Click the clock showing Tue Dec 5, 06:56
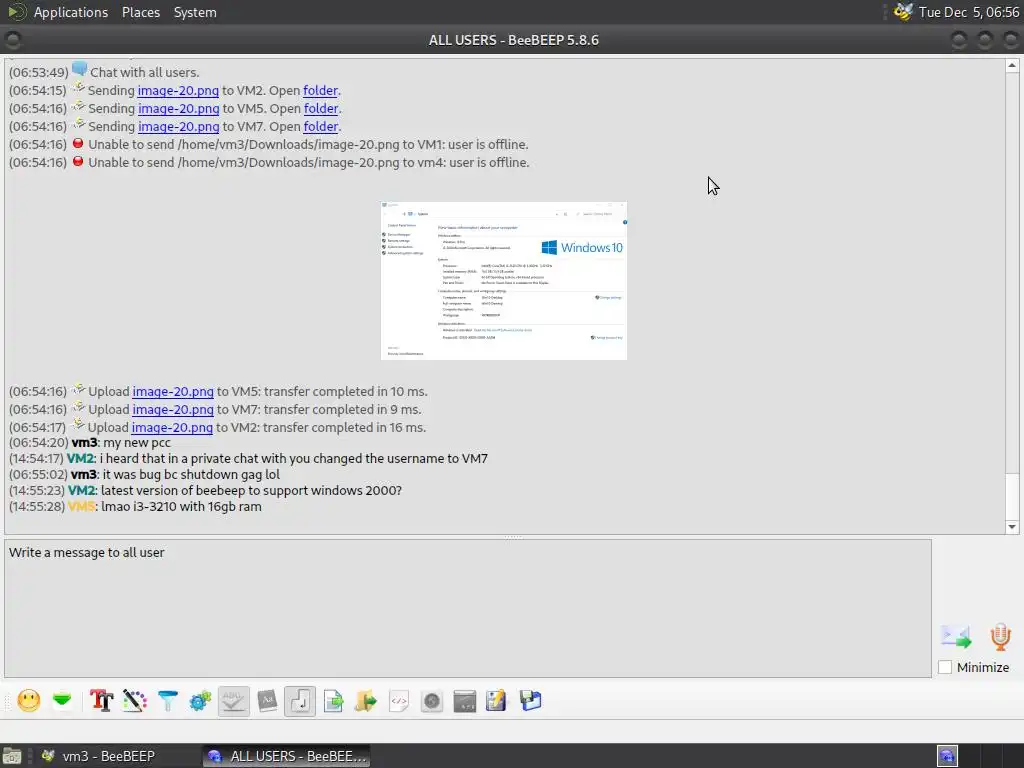Viewport: 1024px width, 768px height. (x=968, y=12)
